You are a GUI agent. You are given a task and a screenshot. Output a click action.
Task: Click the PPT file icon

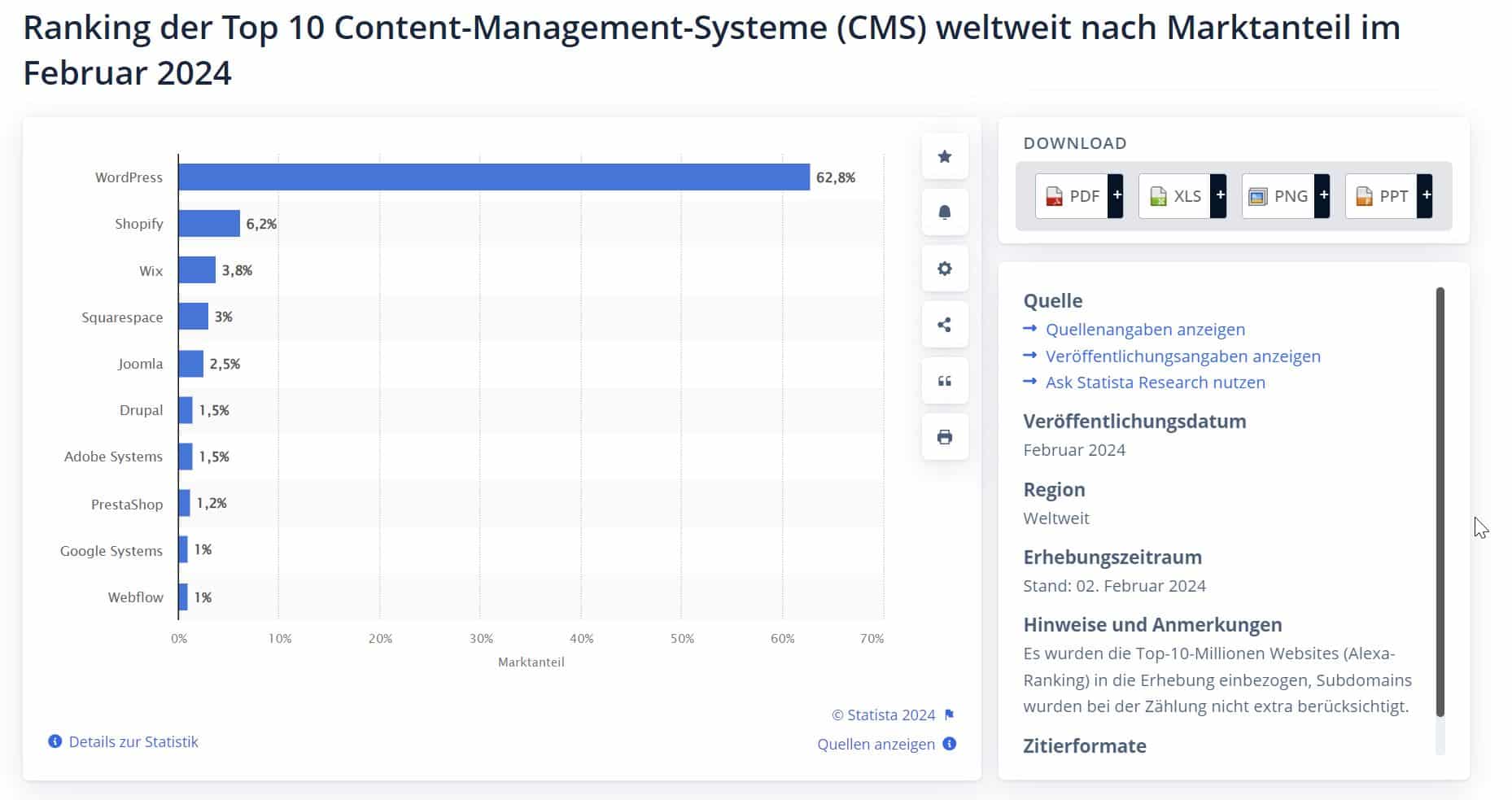point(1364,196)
